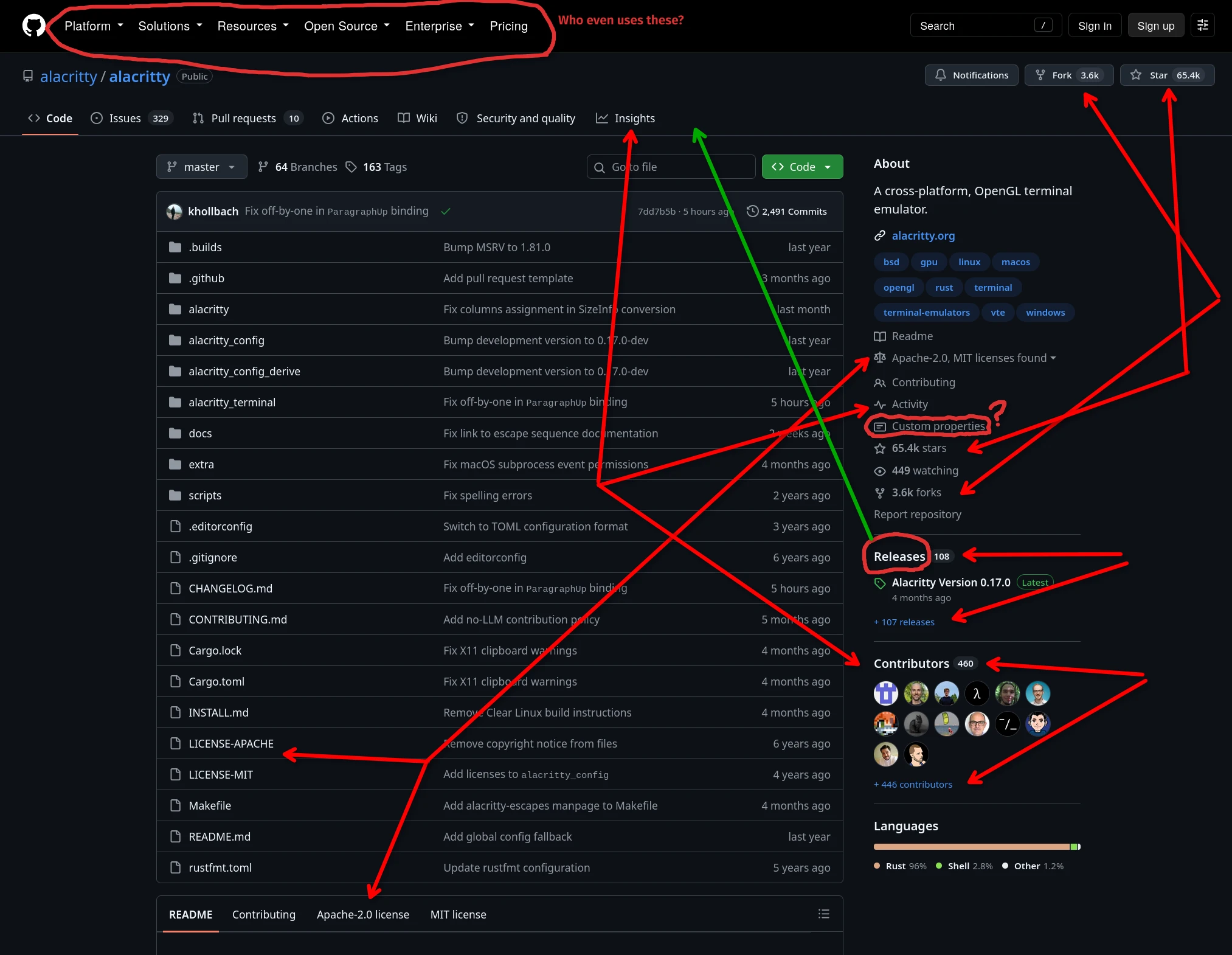Viewport: 1232px width, 955px height.
Task: Expand the Resources menu
Action: coord(253,26)
